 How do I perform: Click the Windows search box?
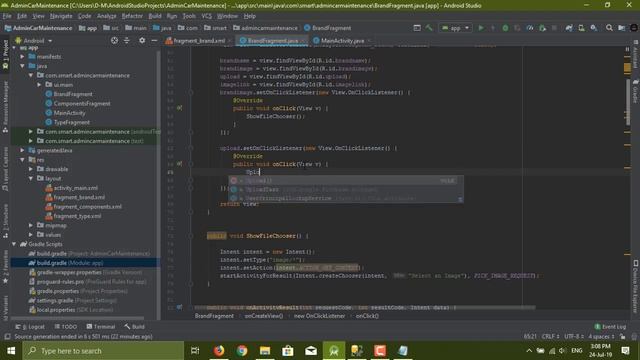point(103,351)
